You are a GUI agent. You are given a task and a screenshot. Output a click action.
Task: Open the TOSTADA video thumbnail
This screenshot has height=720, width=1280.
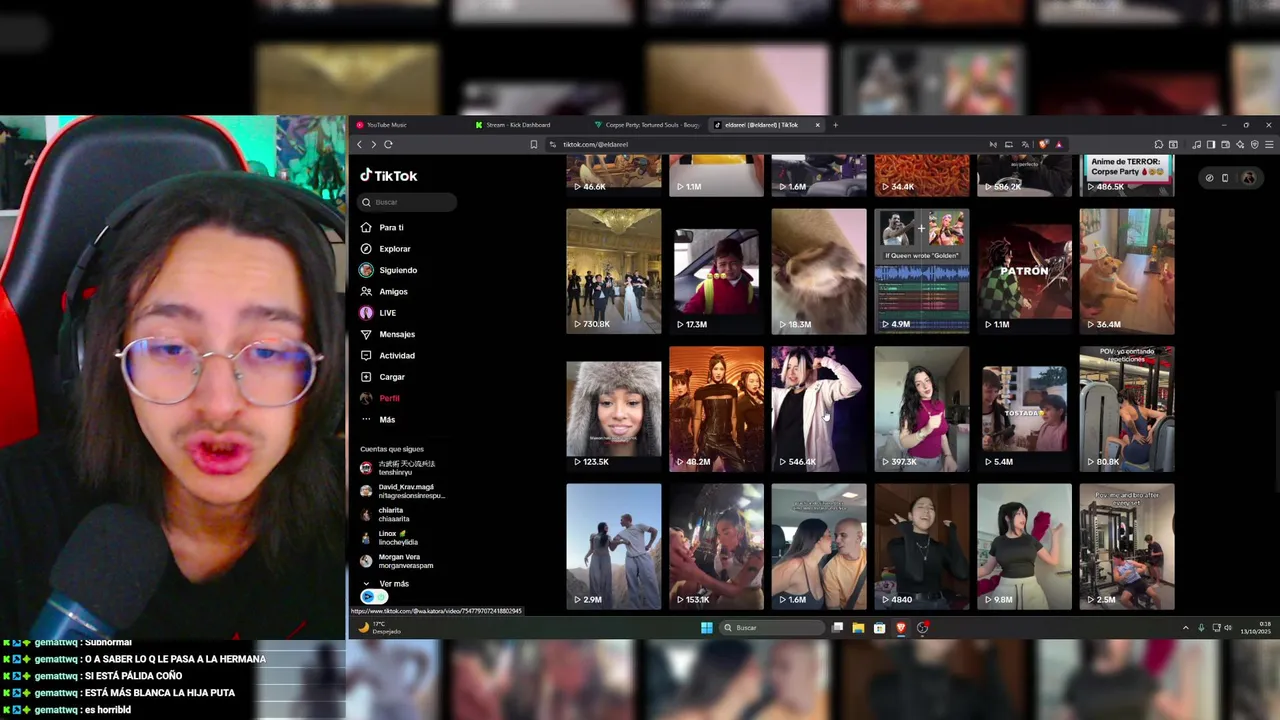1025,409
